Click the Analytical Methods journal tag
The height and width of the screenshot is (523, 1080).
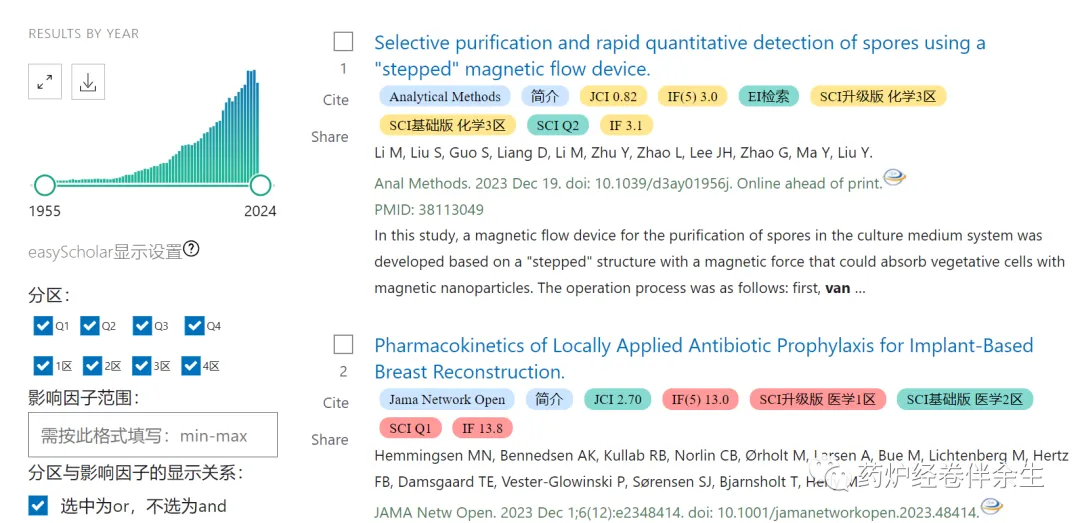point(445,97)
